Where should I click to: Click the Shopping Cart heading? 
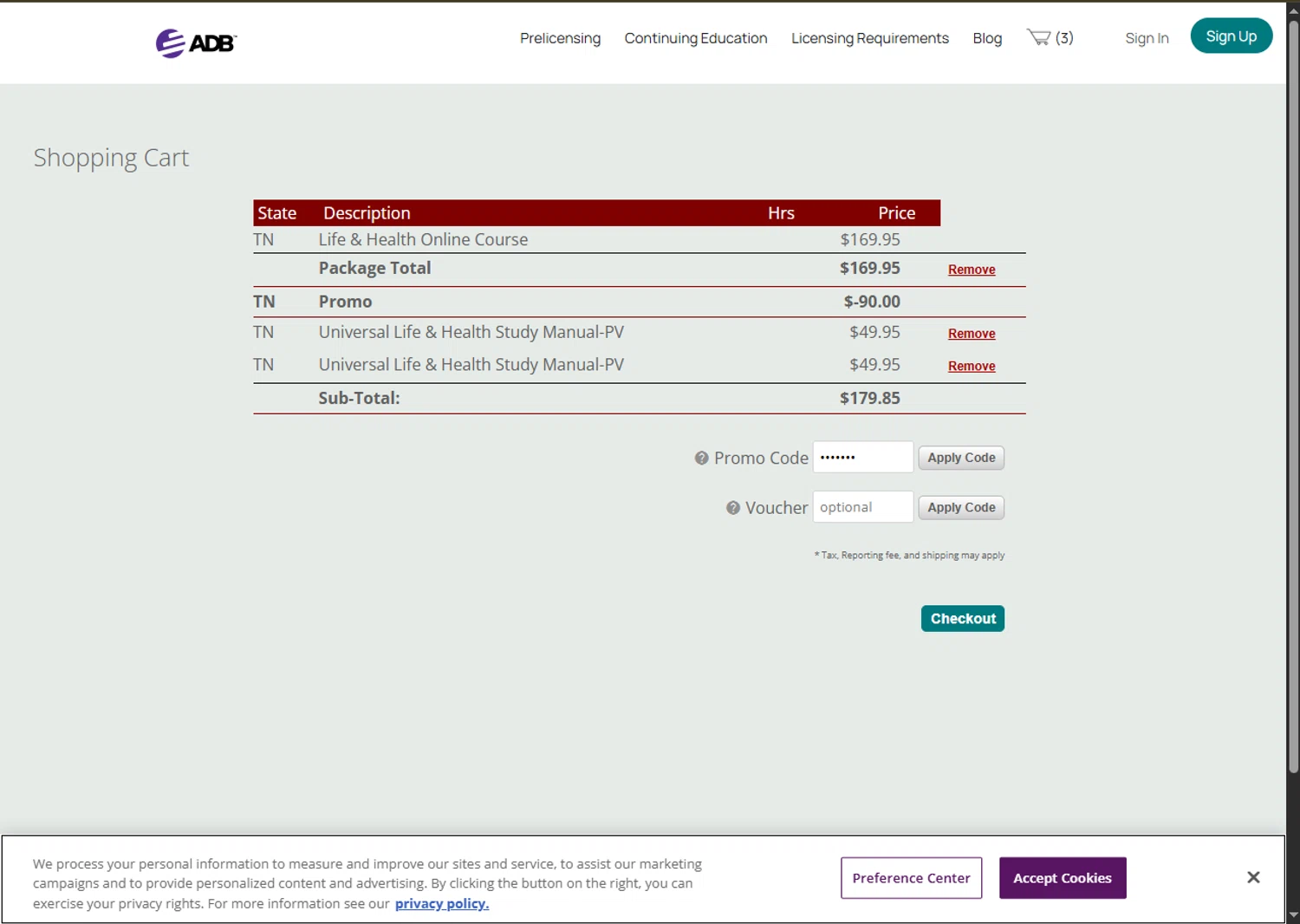coord(111,158)
